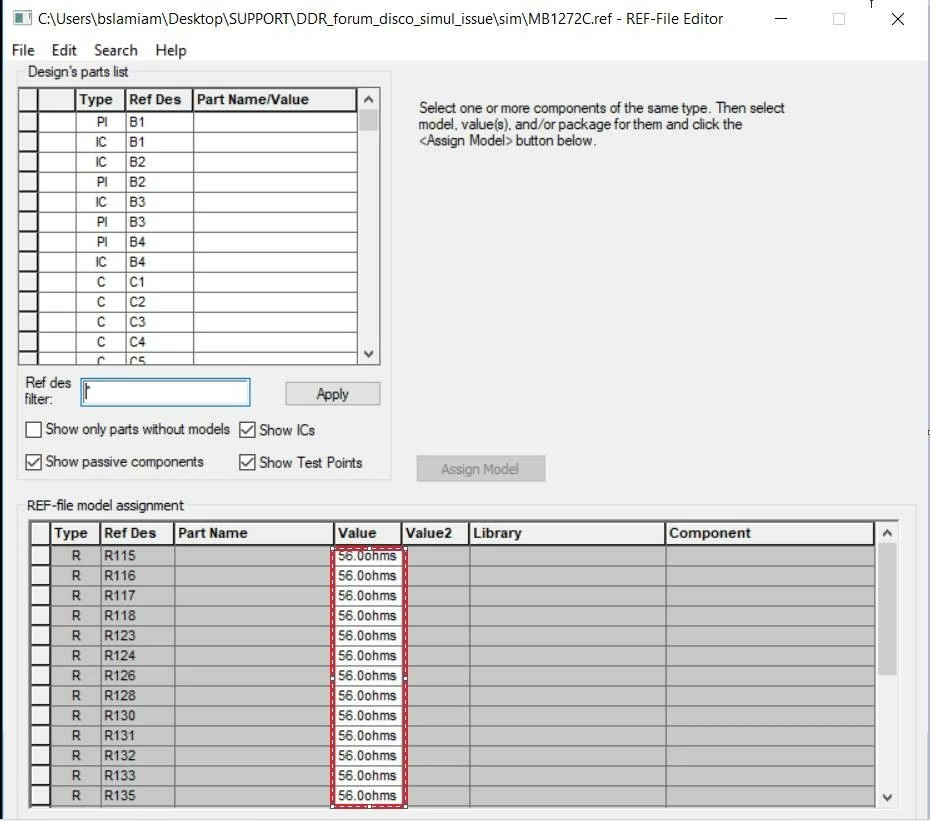Click the R117 ref des cell
Image resolution: width=930 pixels, height=821 pixels.
coord(137,596)
